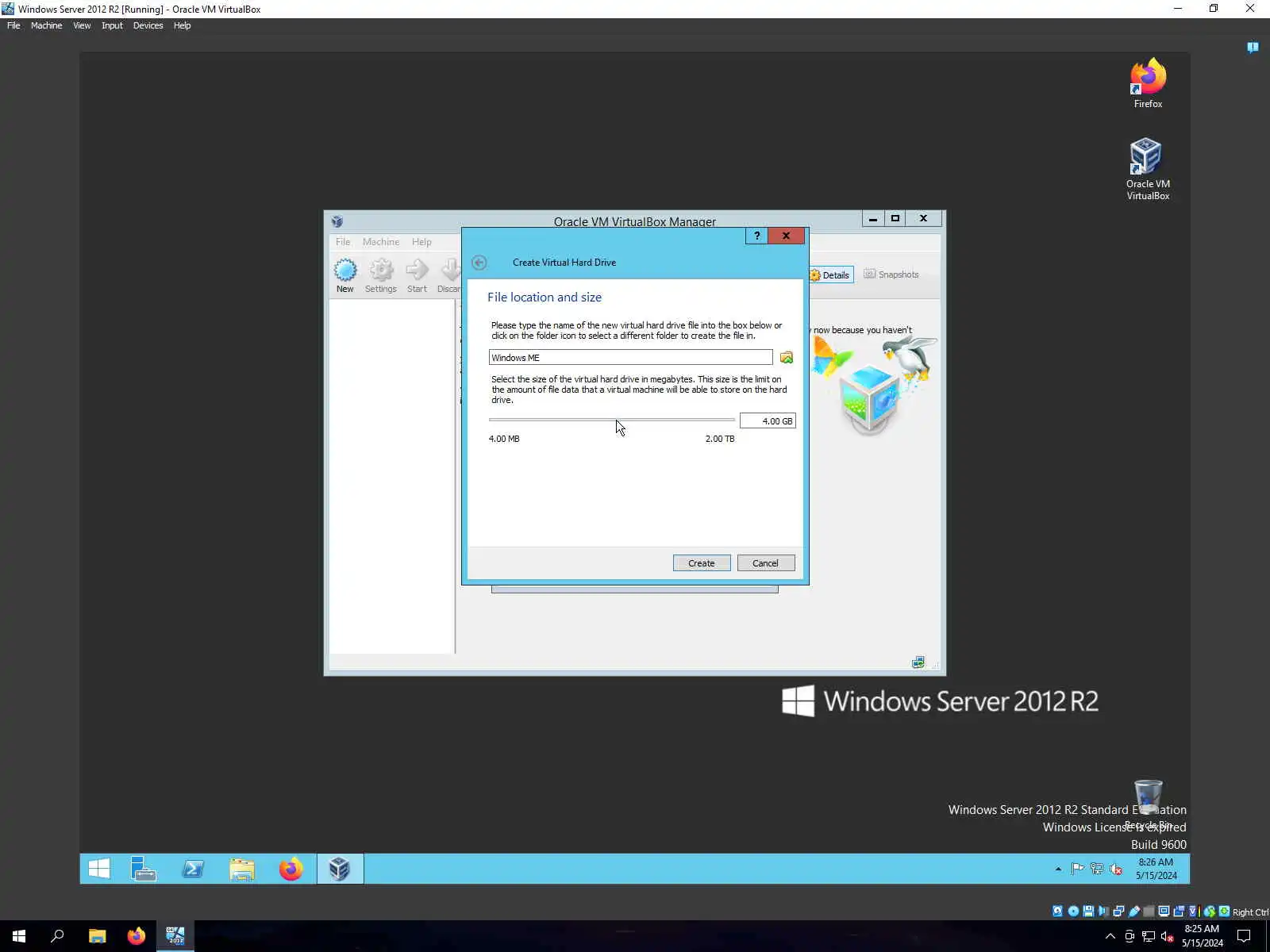
Task: Click the USB devices status icon
Action: 1134,912
